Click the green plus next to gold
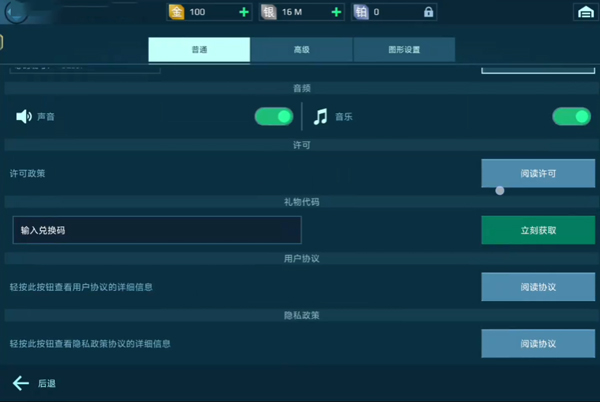Viewport: 600px width, 402px height. (244, 12)
